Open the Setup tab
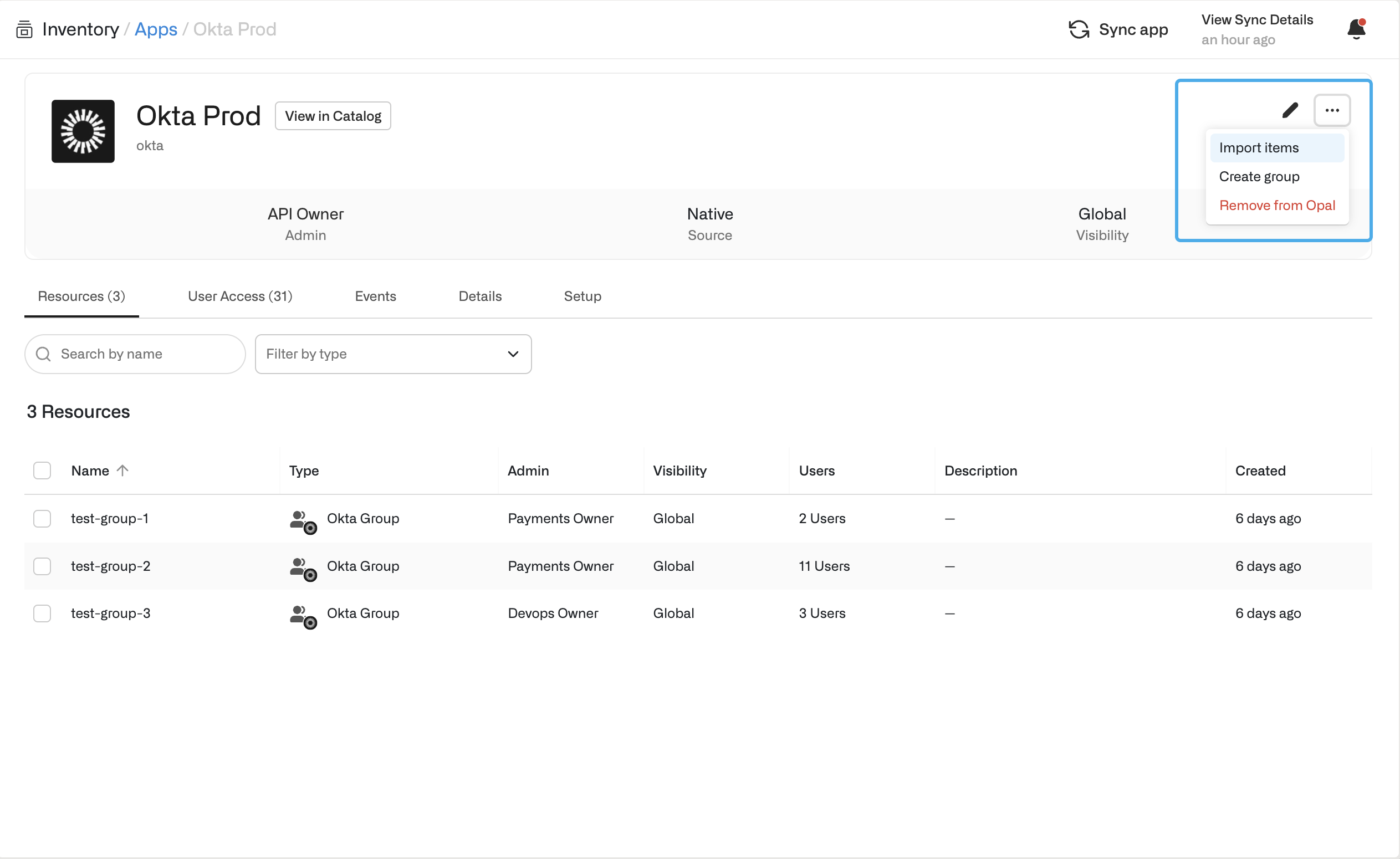 (x=582, y=296)
